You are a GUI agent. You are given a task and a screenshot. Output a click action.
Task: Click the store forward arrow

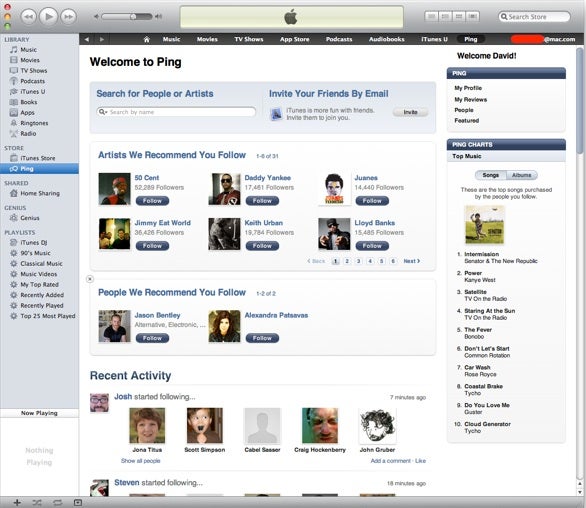point(102,39)
